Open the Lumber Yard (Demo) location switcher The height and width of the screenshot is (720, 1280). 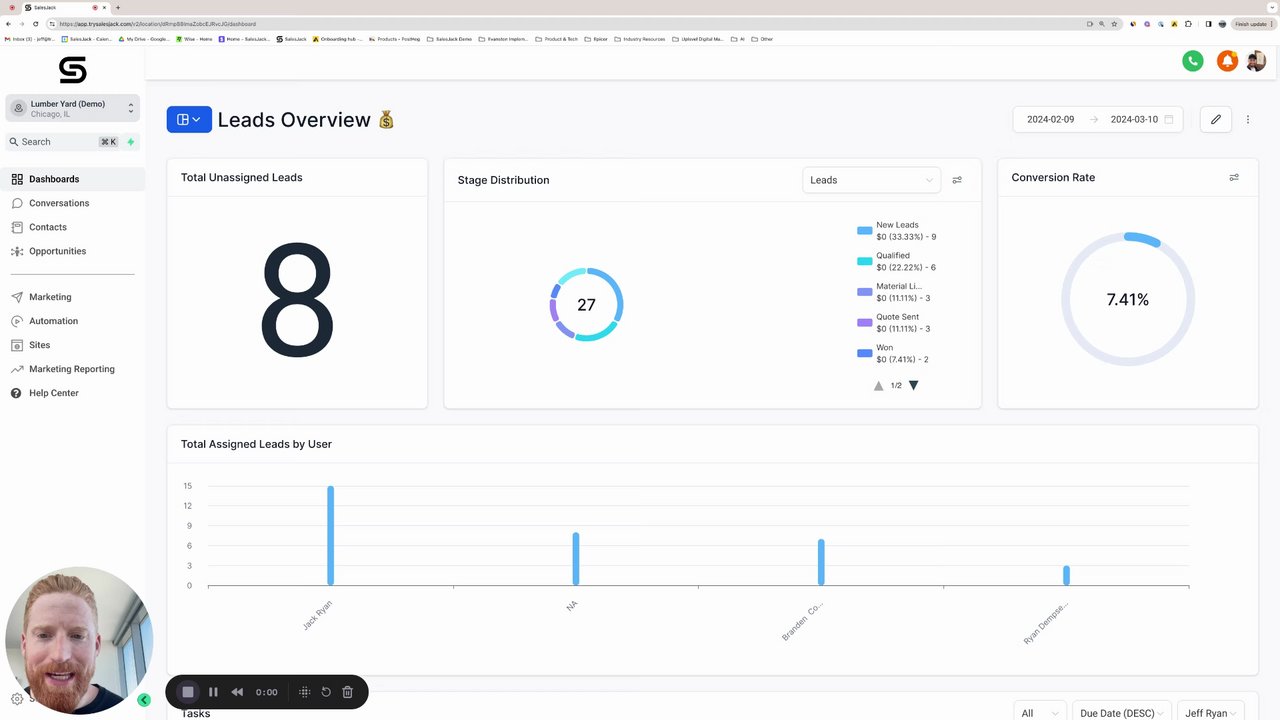73,108
